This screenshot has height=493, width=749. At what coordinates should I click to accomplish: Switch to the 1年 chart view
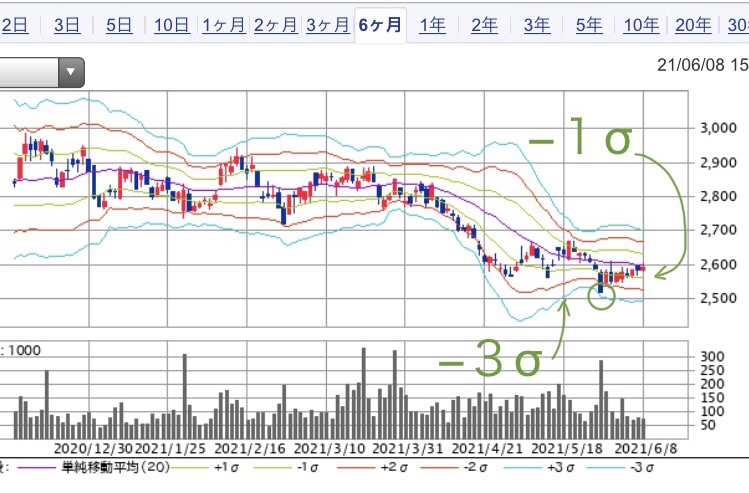[432, 26]
